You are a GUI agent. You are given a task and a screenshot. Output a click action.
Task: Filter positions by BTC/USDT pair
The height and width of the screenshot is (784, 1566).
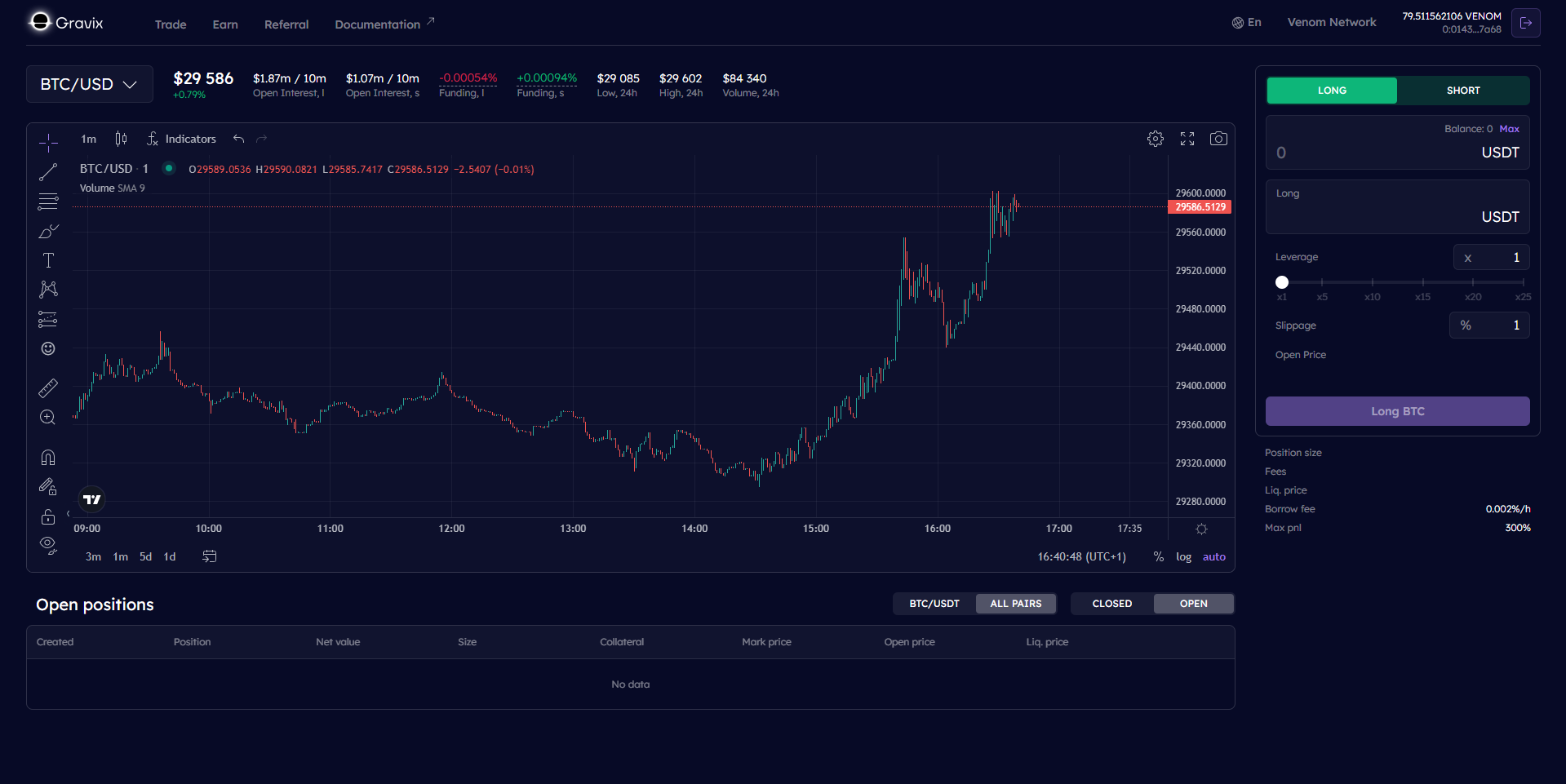[x=934, y=604]
